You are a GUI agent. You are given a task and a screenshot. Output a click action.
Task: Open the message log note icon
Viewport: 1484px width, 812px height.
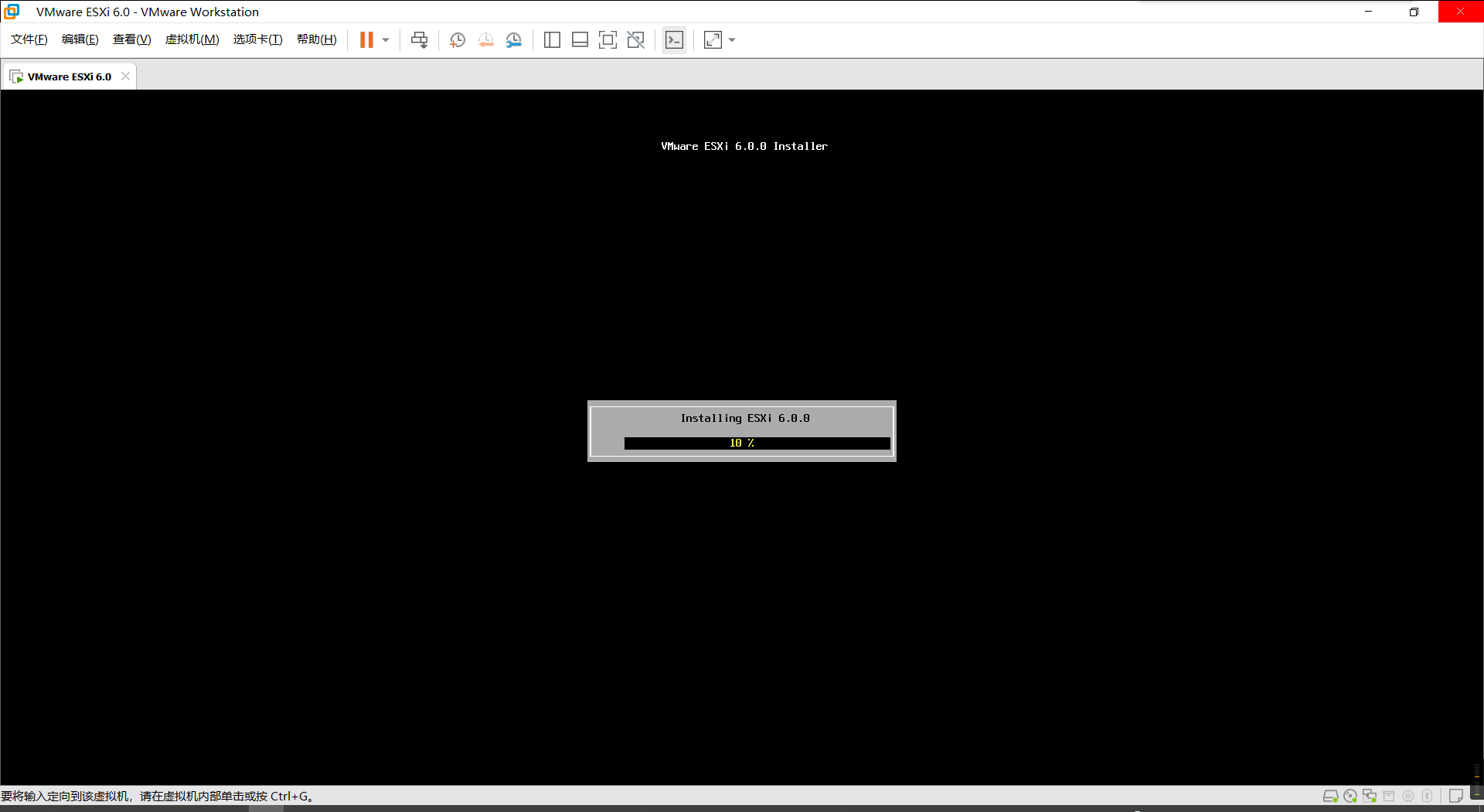click(1455, 796)
